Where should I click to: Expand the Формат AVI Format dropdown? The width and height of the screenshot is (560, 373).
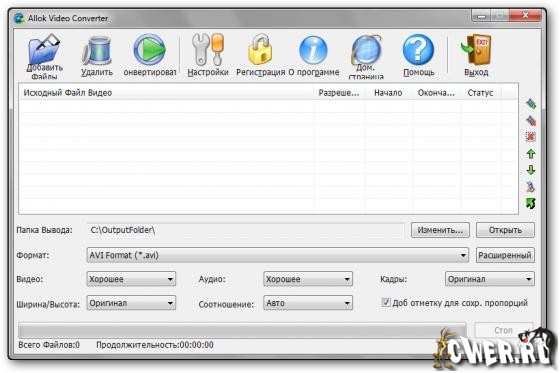[x=278, y=255]
